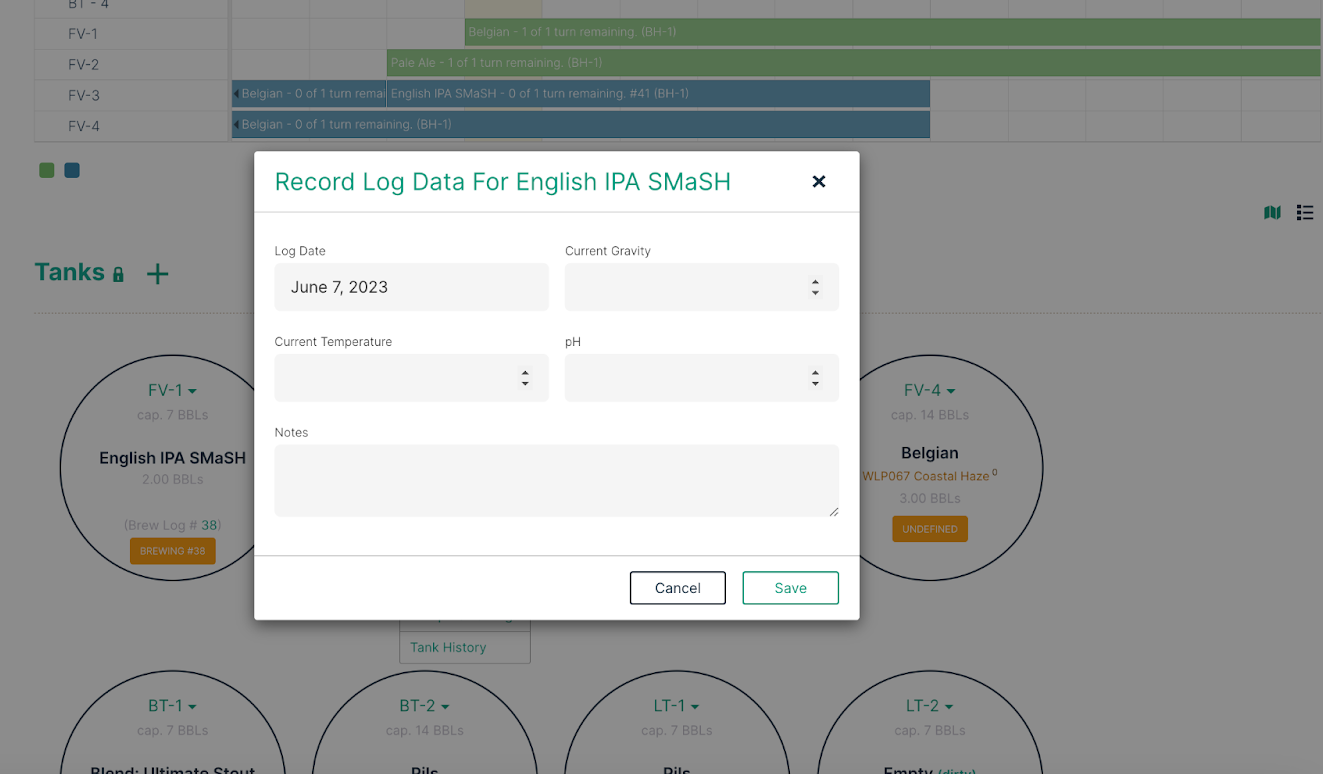
Task: Open the BT-1 tank dropdown
Action: pos(172,706)
